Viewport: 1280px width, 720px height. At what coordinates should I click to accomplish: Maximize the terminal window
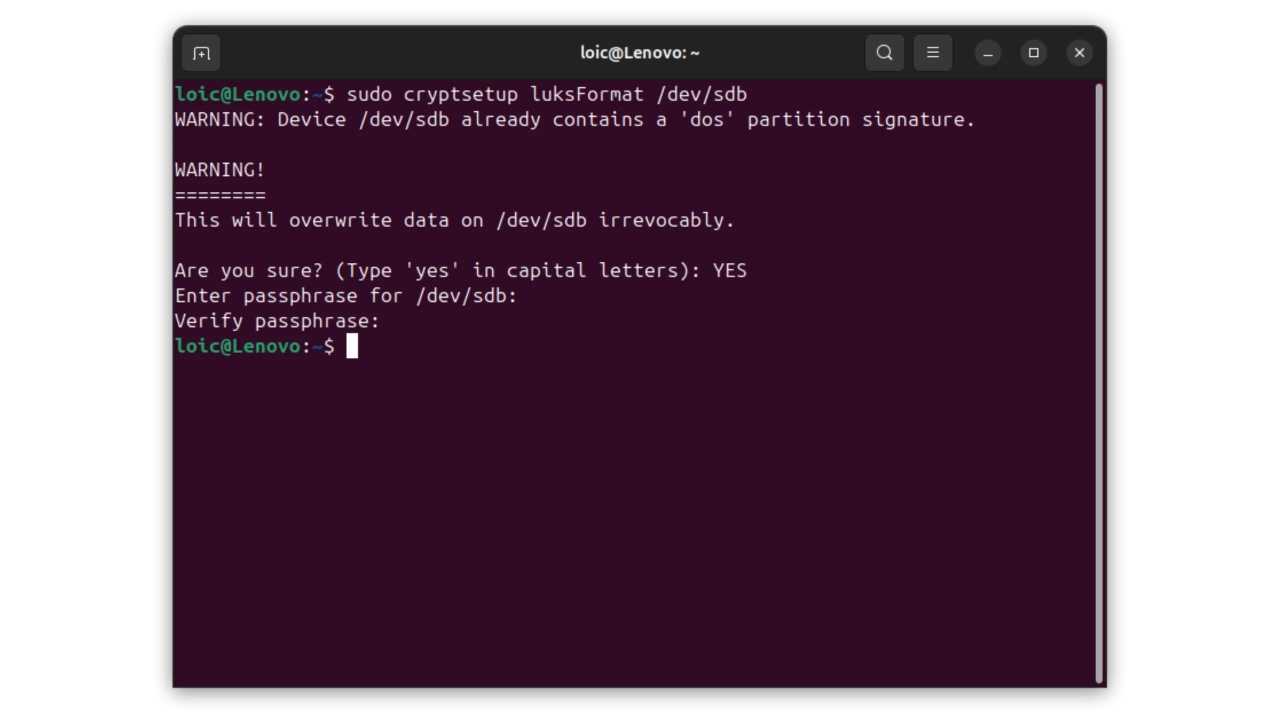click(1034, 53)
